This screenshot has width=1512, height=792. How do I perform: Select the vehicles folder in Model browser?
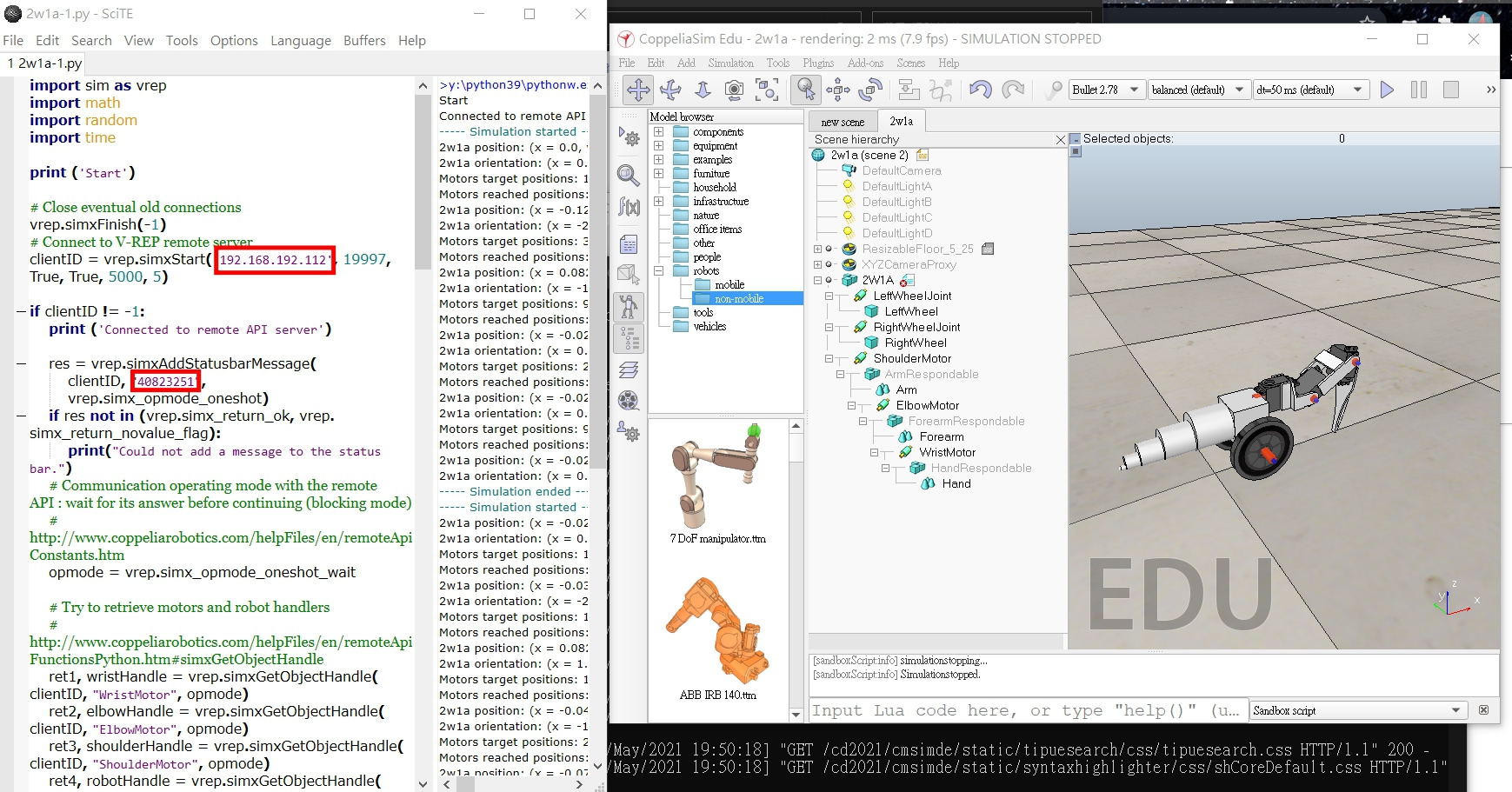[709, 327]
